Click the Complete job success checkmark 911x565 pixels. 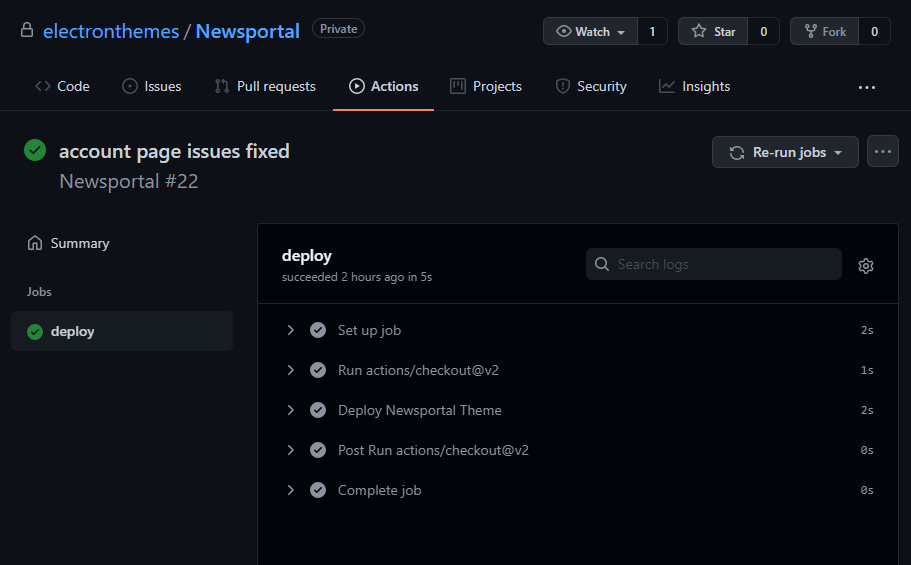tap(318, 490)
